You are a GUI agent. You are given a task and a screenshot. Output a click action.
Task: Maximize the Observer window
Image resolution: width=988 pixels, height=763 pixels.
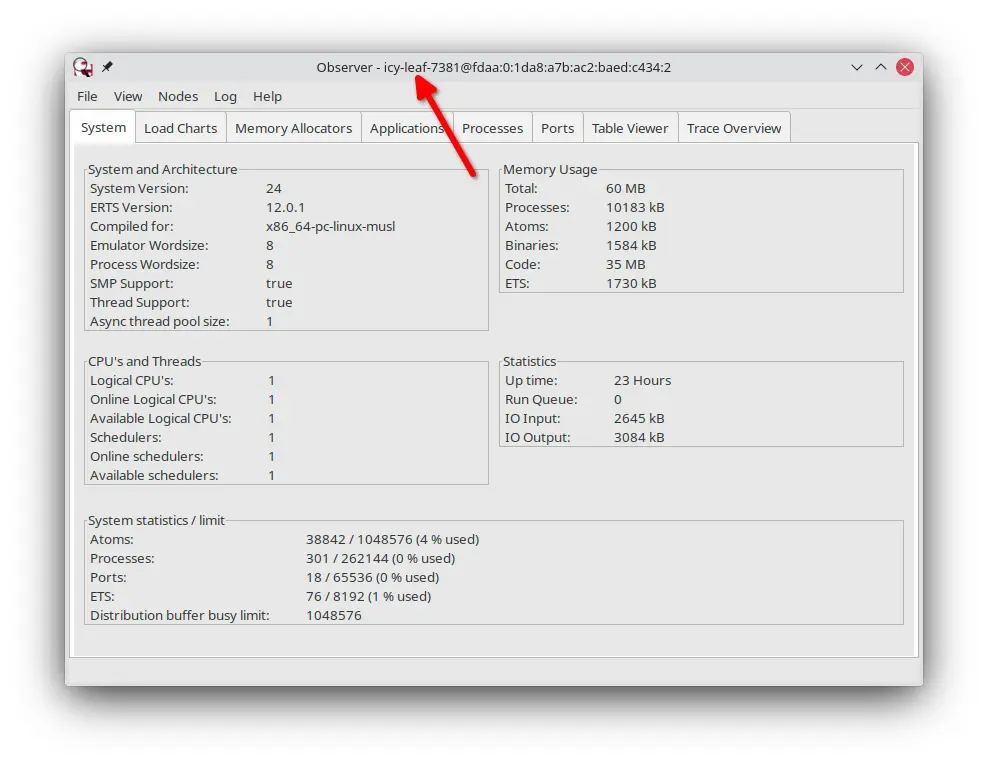[x=881, y=67]
